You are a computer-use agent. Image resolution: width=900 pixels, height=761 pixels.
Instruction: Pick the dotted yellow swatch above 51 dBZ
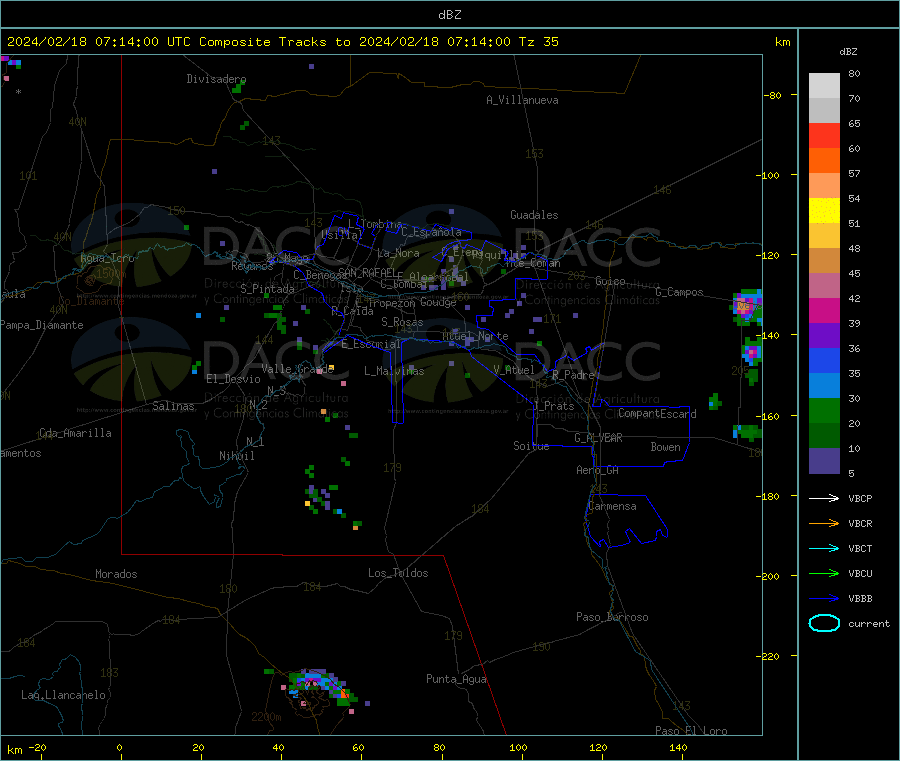coord(824,211)
